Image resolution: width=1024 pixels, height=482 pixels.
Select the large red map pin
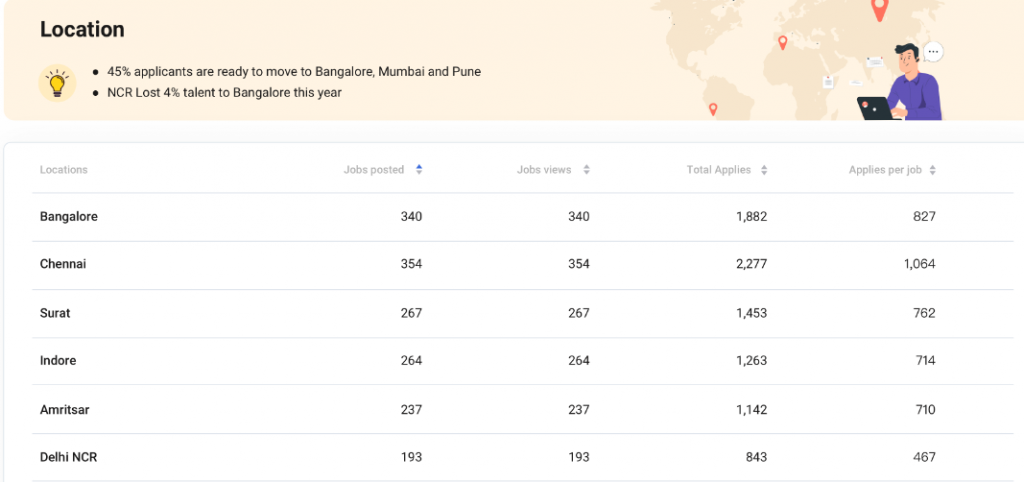click(880, 8)
